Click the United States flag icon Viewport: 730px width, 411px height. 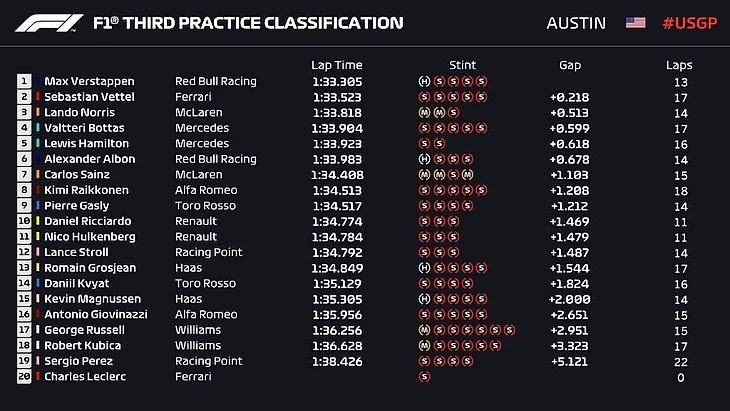(x=635, y=23)
